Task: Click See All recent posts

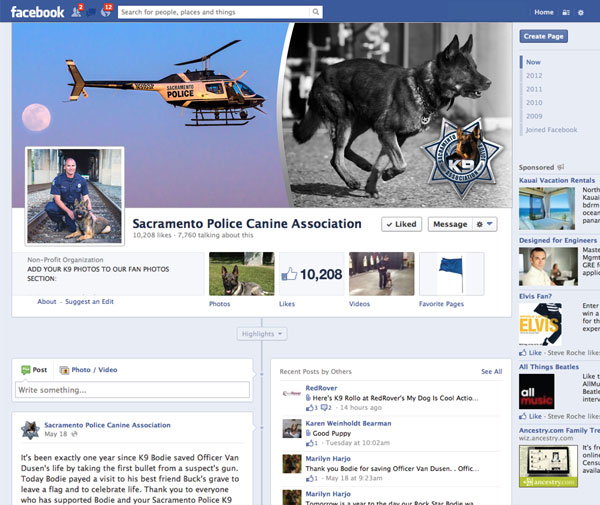Action: click(491, 371)
